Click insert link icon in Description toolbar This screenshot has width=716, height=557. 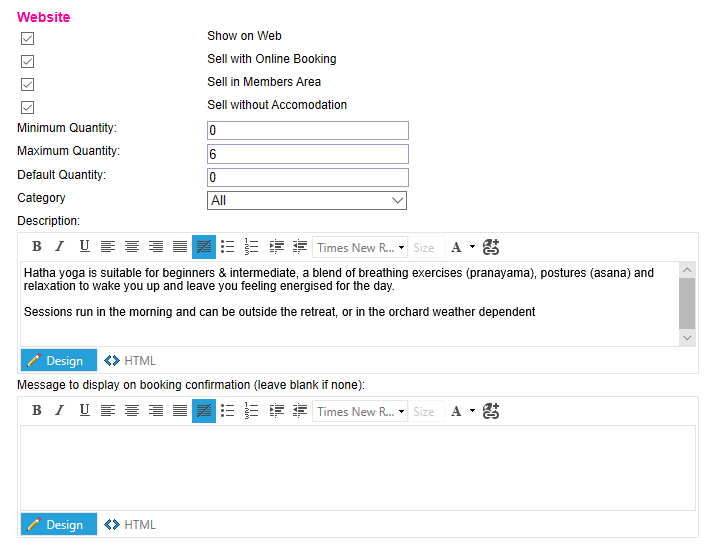490,247
